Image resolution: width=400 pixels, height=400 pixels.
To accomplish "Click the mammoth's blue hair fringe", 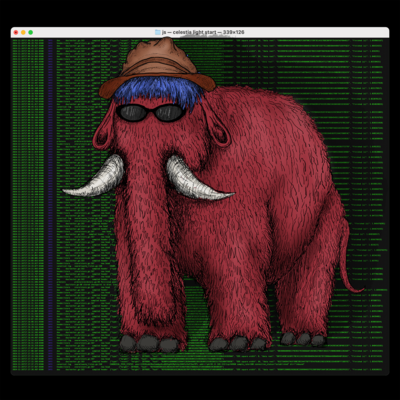I will [158, 91].
